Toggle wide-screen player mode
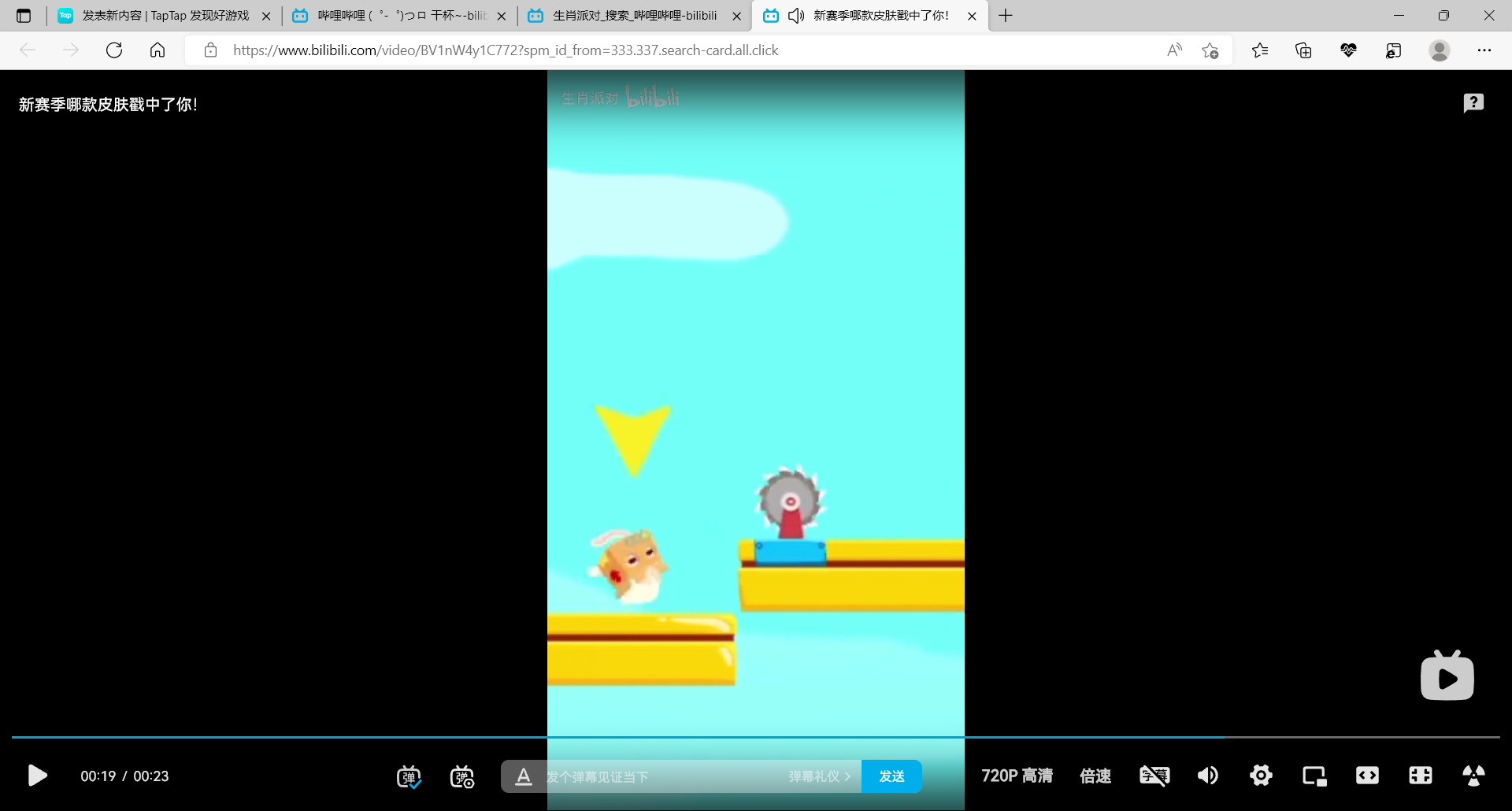 (x=1367, y=776)
